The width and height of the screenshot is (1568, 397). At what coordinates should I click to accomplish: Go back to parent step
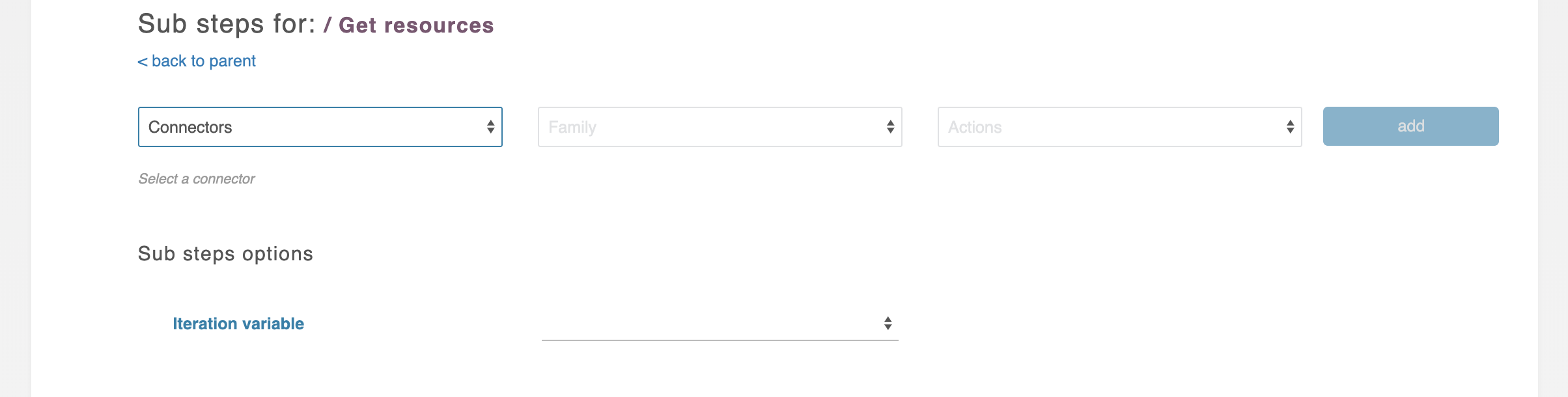point(203,61)
